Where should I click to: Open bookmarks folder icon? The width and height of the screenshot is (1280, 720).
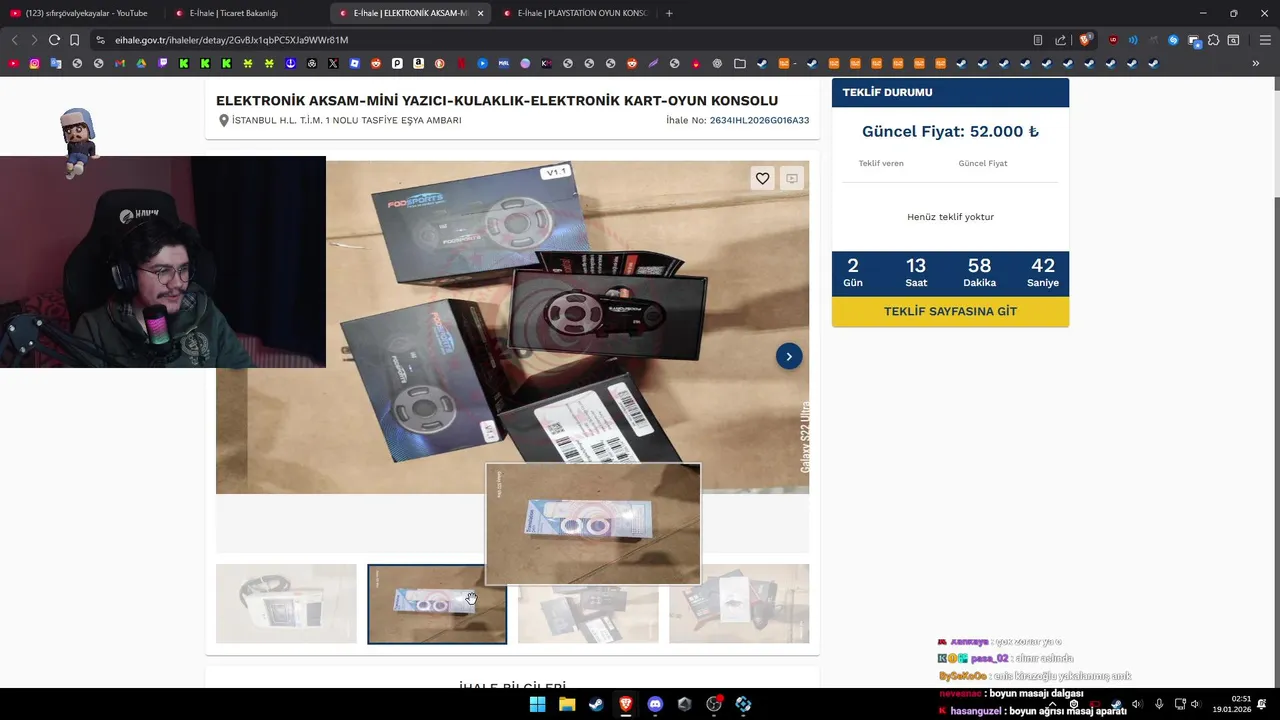click(740, 63)
